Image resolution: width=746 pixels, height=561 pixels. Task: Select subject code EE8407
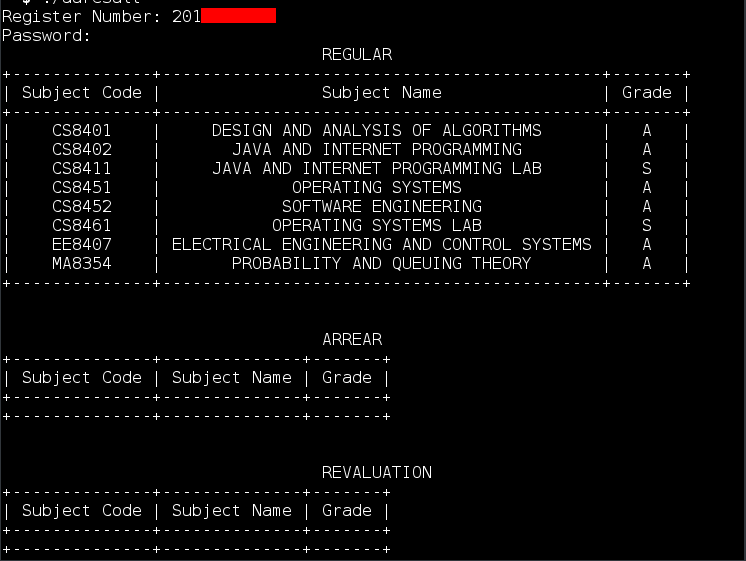pos(81,245)
